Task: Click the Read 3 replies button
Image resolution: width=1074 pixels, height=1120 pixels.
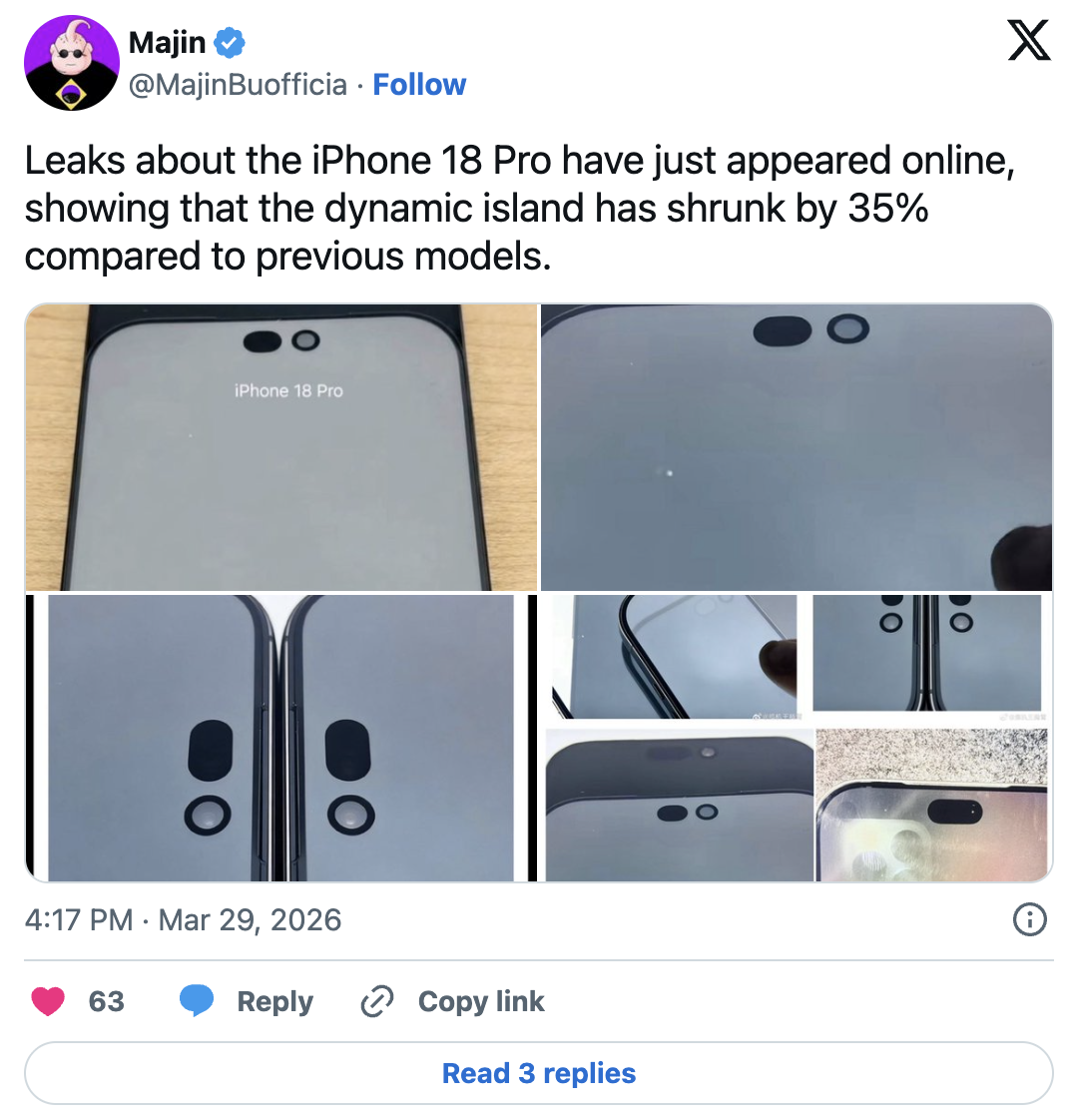Action: [x=538, y=1073]
